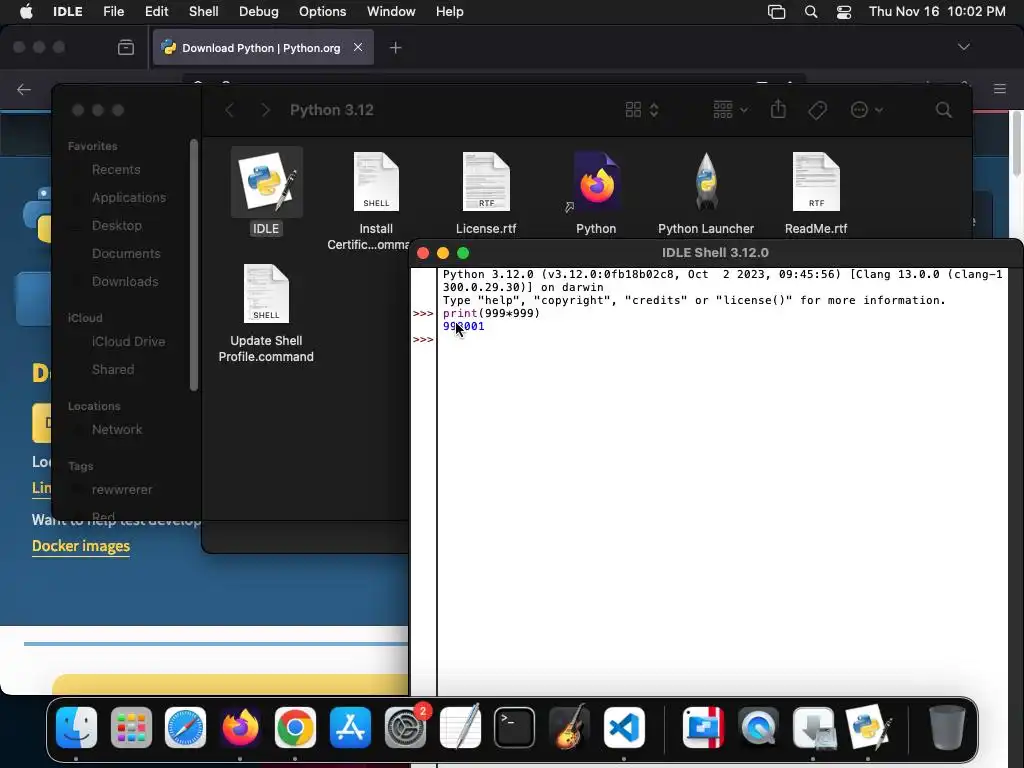Click the browser page scrollbar
Viewport: 1024px width, 768px height.
click(1016, 143)
